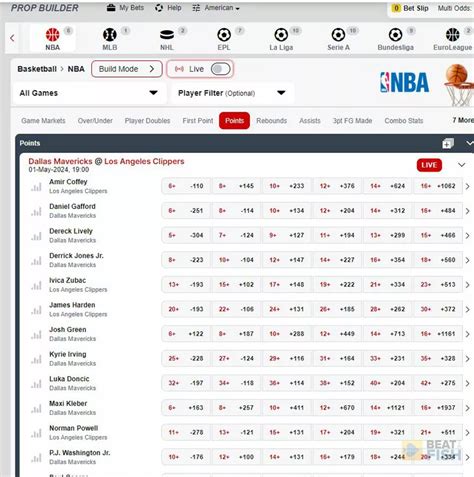Show more point lines for Amir Coffey
This screenshot has width=474, height=477.
pos(467,186)
